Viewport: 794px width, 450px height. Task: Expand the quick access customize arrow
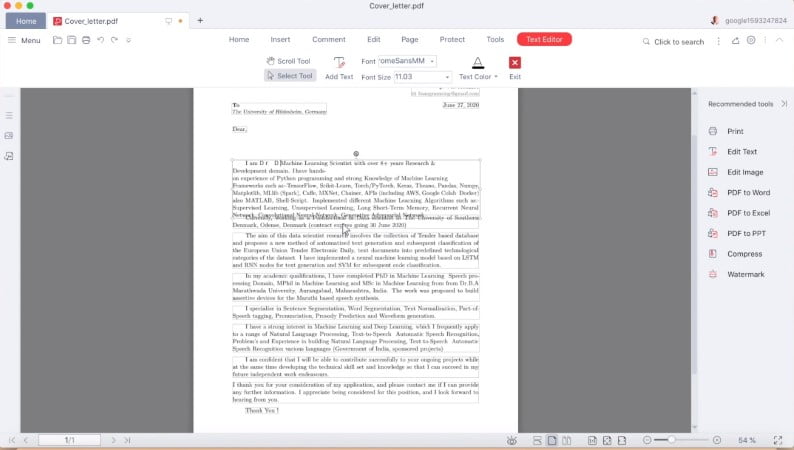pos(129,40)
